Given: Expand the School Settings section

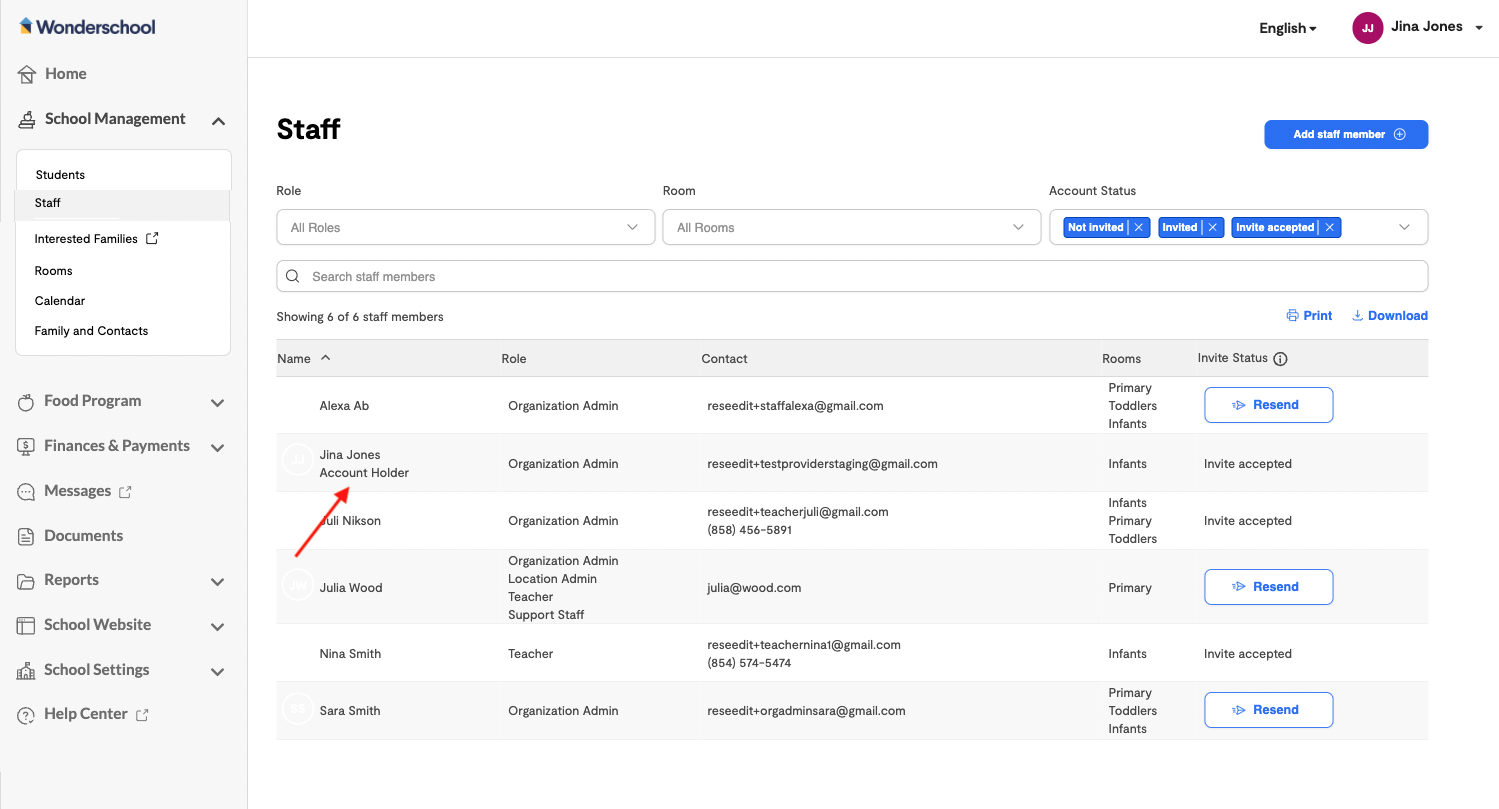Looking at the screenshot, I should point(218,672).
